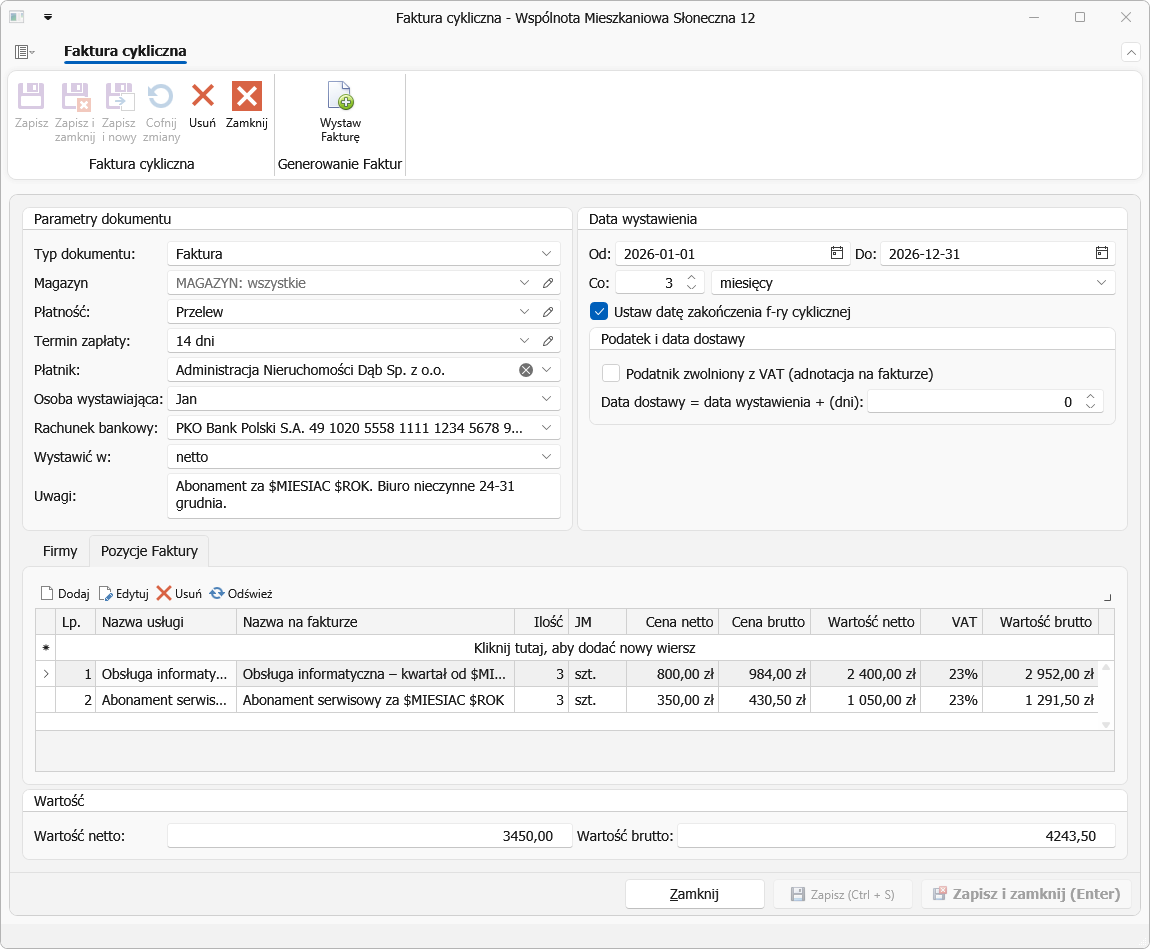Click the pencil edit icon beside Termin zapłaty

tap(548, 341)
